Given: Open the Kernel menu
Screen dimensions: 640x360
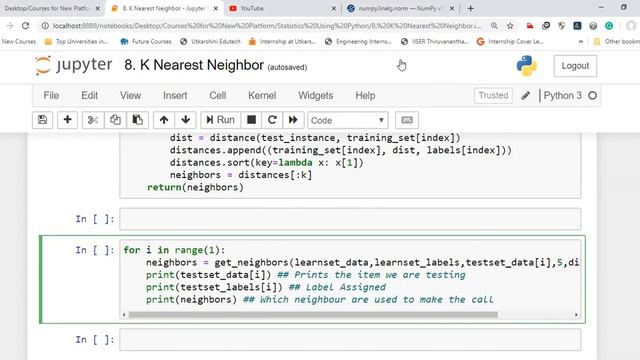Looking at the screenshot, I should click(262, 96).
